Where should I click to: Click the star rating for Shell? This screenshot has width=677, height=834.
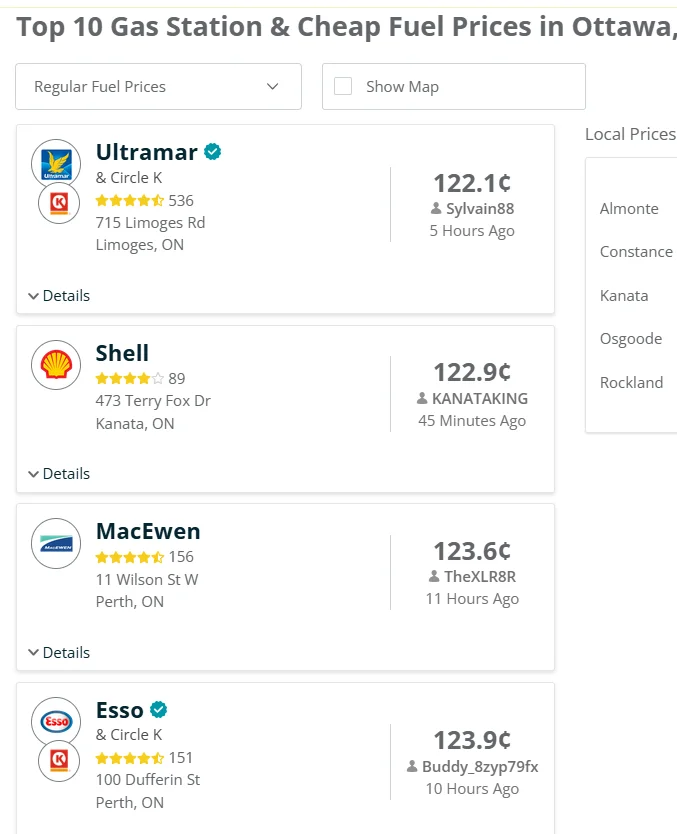point(130,379)
